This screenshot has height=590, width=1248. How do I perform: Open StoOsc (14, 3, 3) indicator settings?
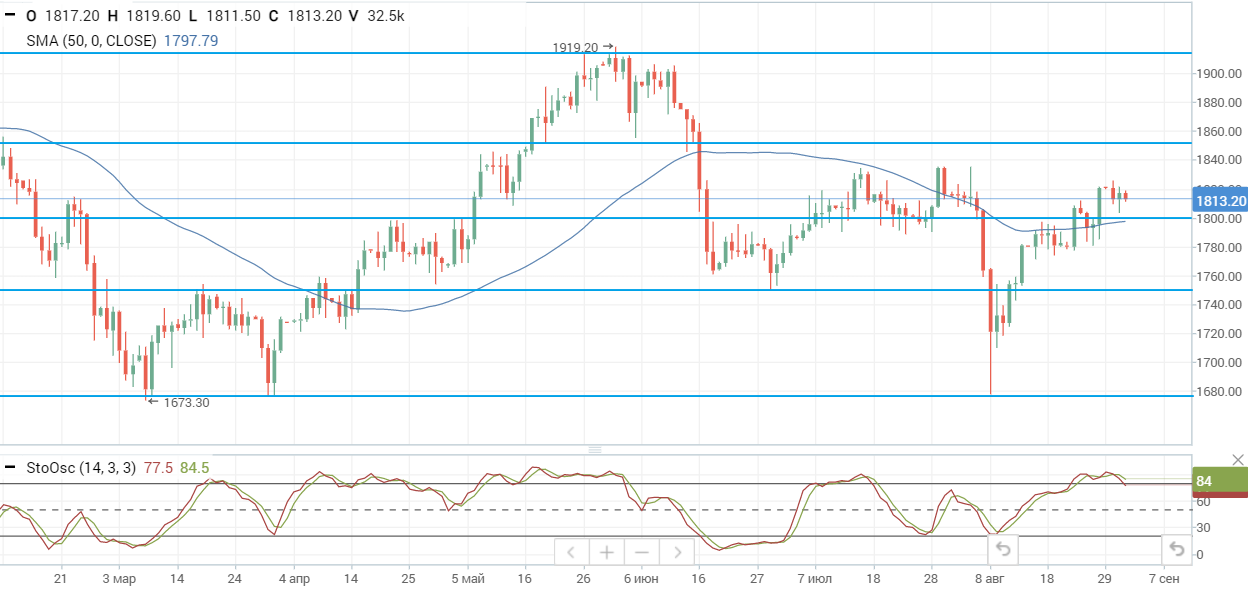(83, 467)
